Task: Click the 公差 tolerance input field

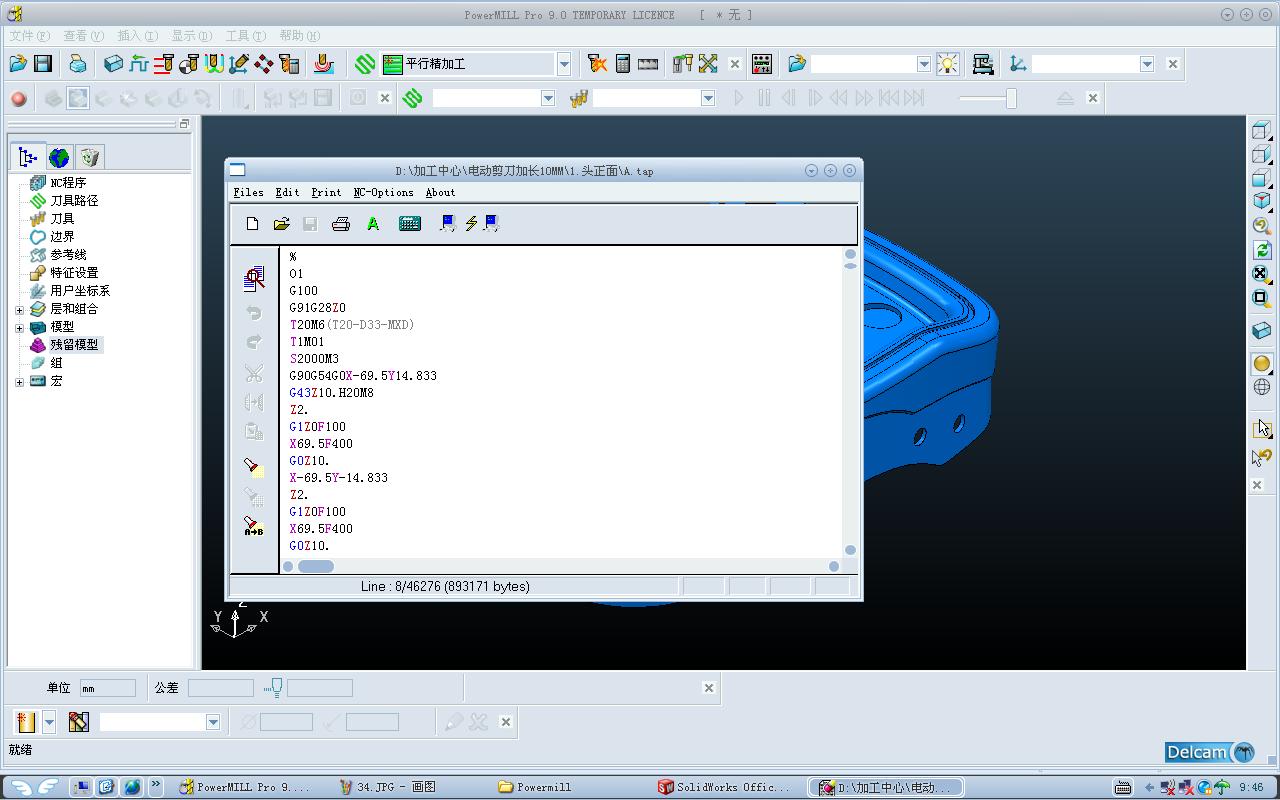Action: (x=220, y=688)
